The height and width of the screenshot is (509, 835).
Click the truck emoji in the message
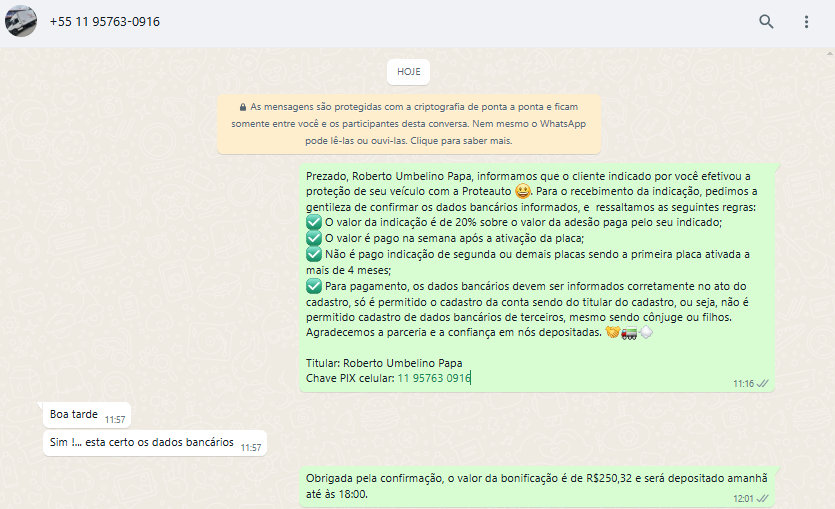pos(629,332)
